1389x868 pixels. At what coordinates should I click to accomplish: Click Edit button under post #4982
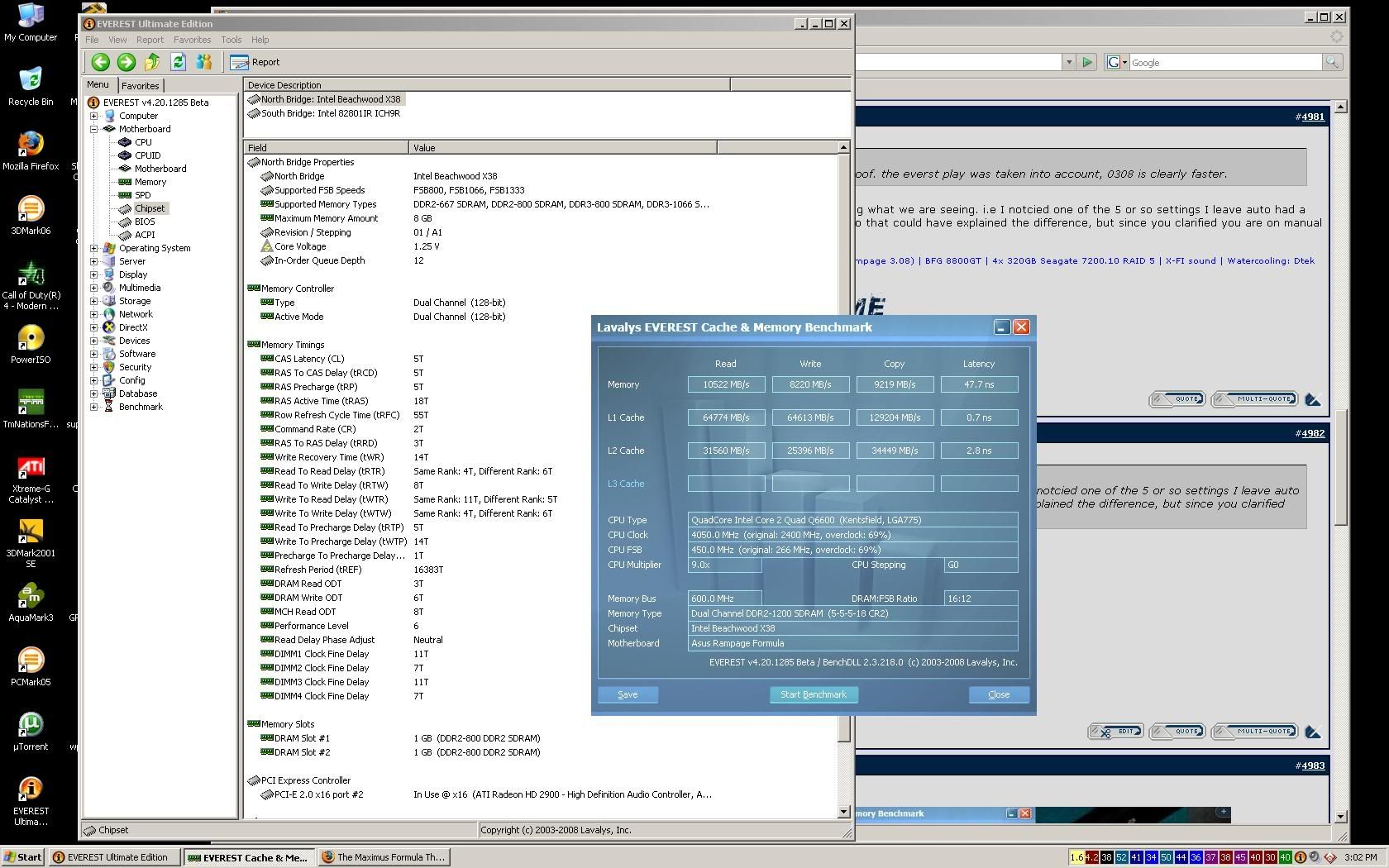pyautogui.click(x=1116, y=732)
